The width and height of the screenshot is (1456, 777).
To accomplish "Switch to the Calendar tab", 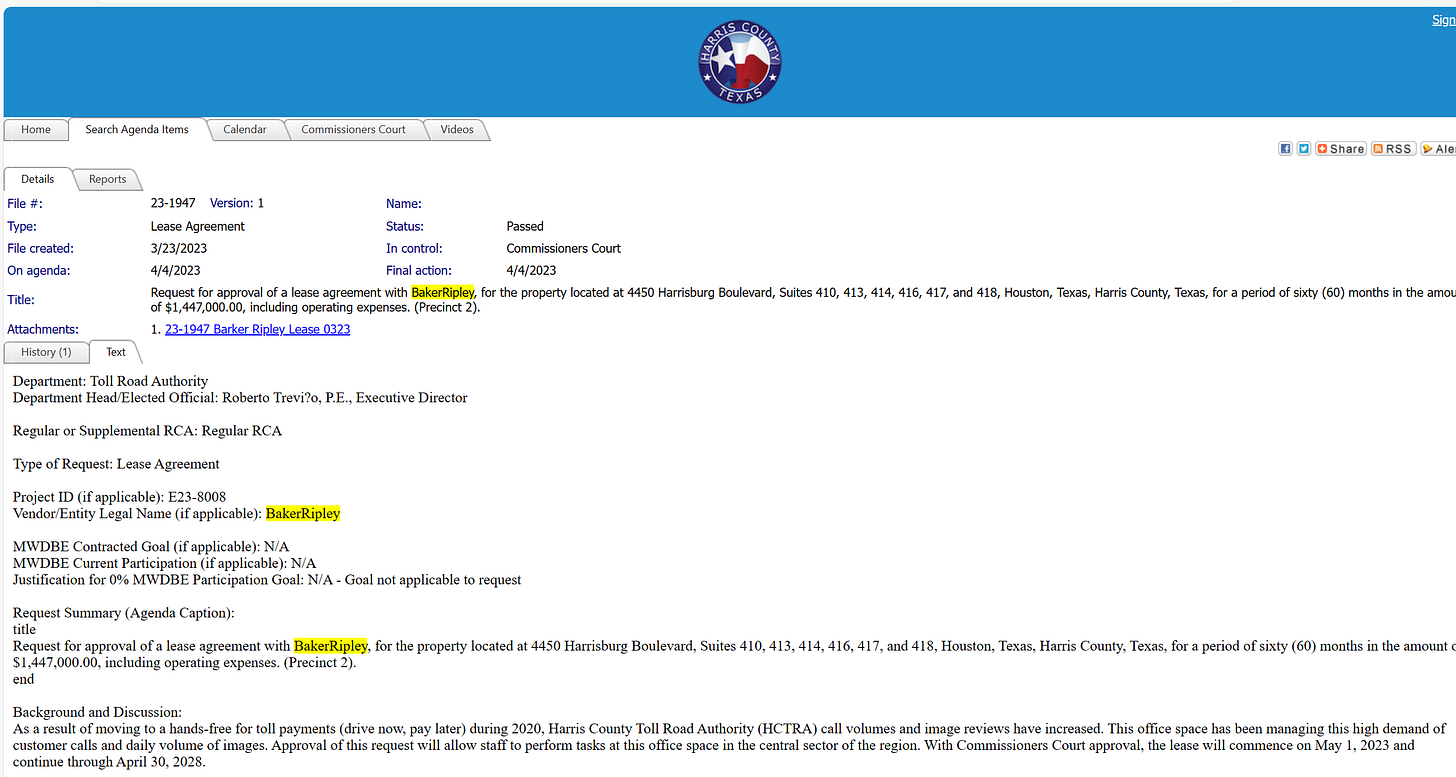I will [x=245, y=129].
